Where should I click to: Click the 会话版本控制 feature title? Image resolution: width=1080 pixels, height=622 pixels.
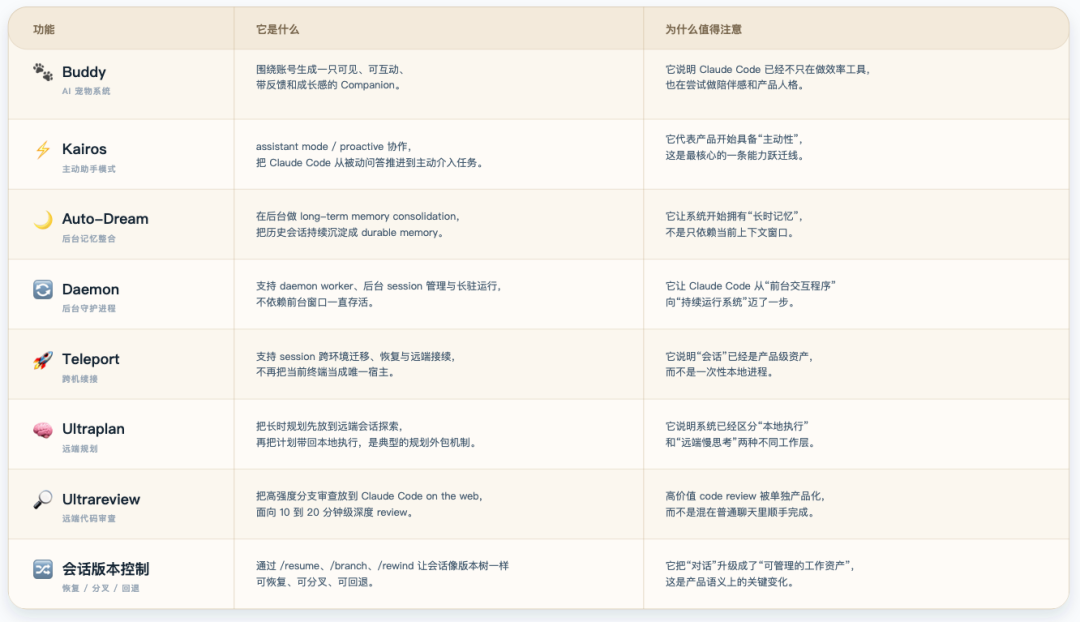point(105,569)
